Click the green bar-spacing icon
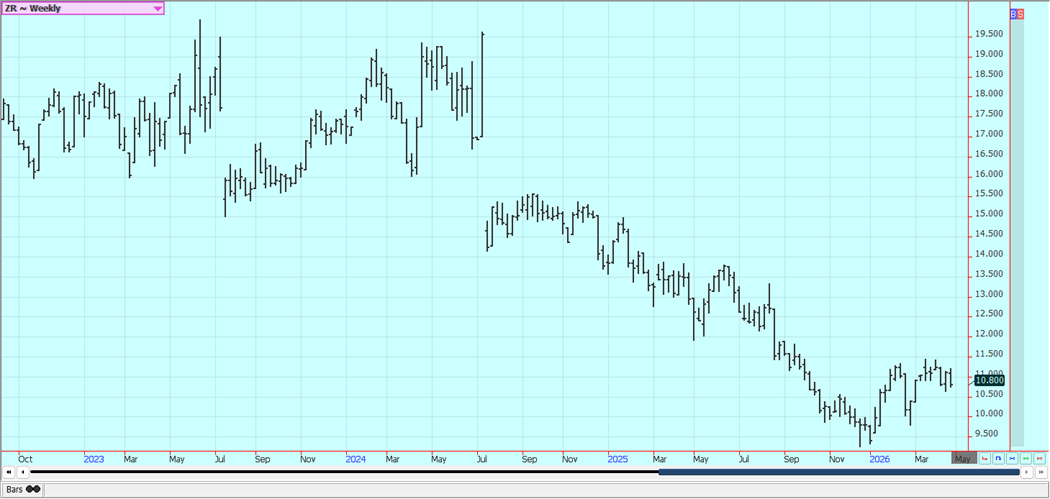Image resolution: width=1050 pixels, height=499 pixels. pos(1027,459)
